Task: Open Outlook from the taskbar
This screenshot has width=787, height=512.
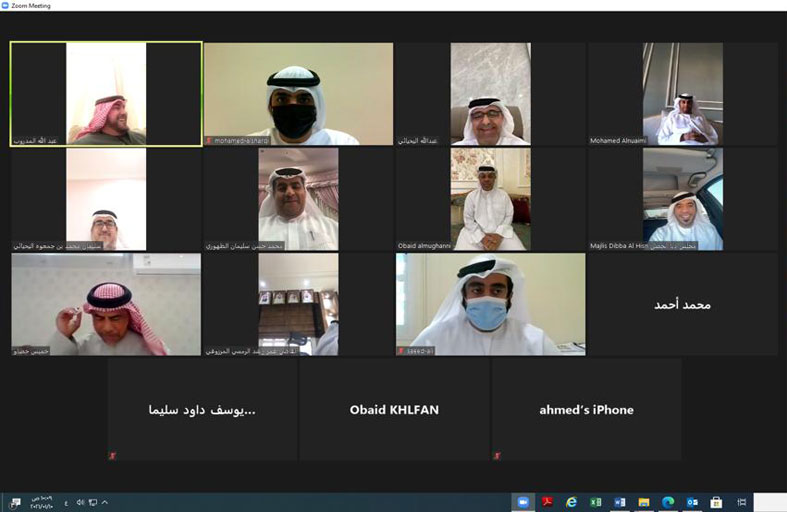Action: pyautogui.click(x=692, y=502)
